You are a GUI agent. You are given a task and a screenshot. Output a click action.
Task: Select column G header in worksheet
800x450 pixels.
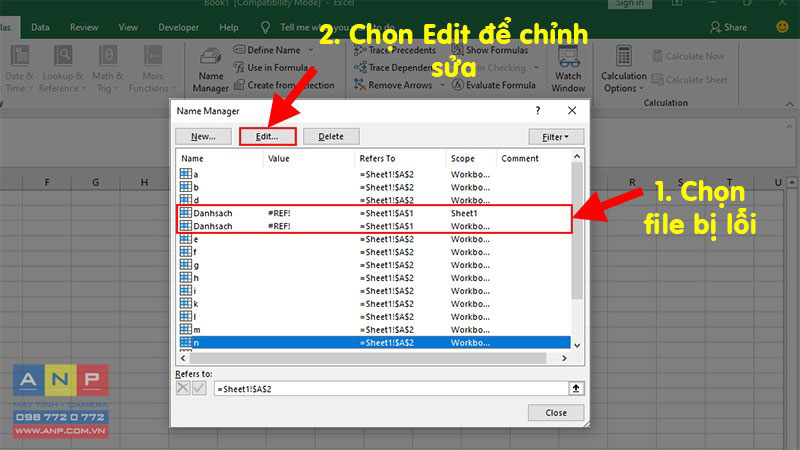(96, 182)
